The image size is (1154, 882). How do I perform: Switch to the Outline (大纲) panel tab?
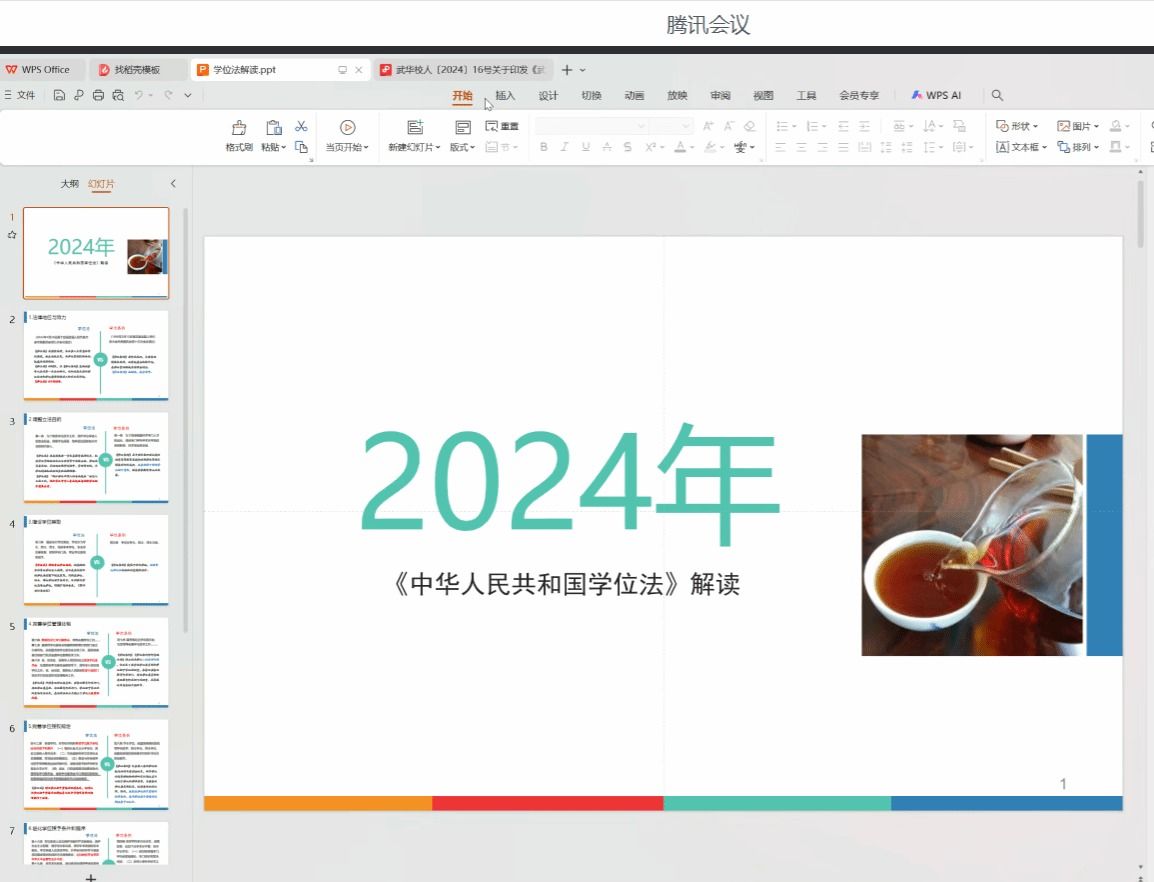(x=69, y=183)
